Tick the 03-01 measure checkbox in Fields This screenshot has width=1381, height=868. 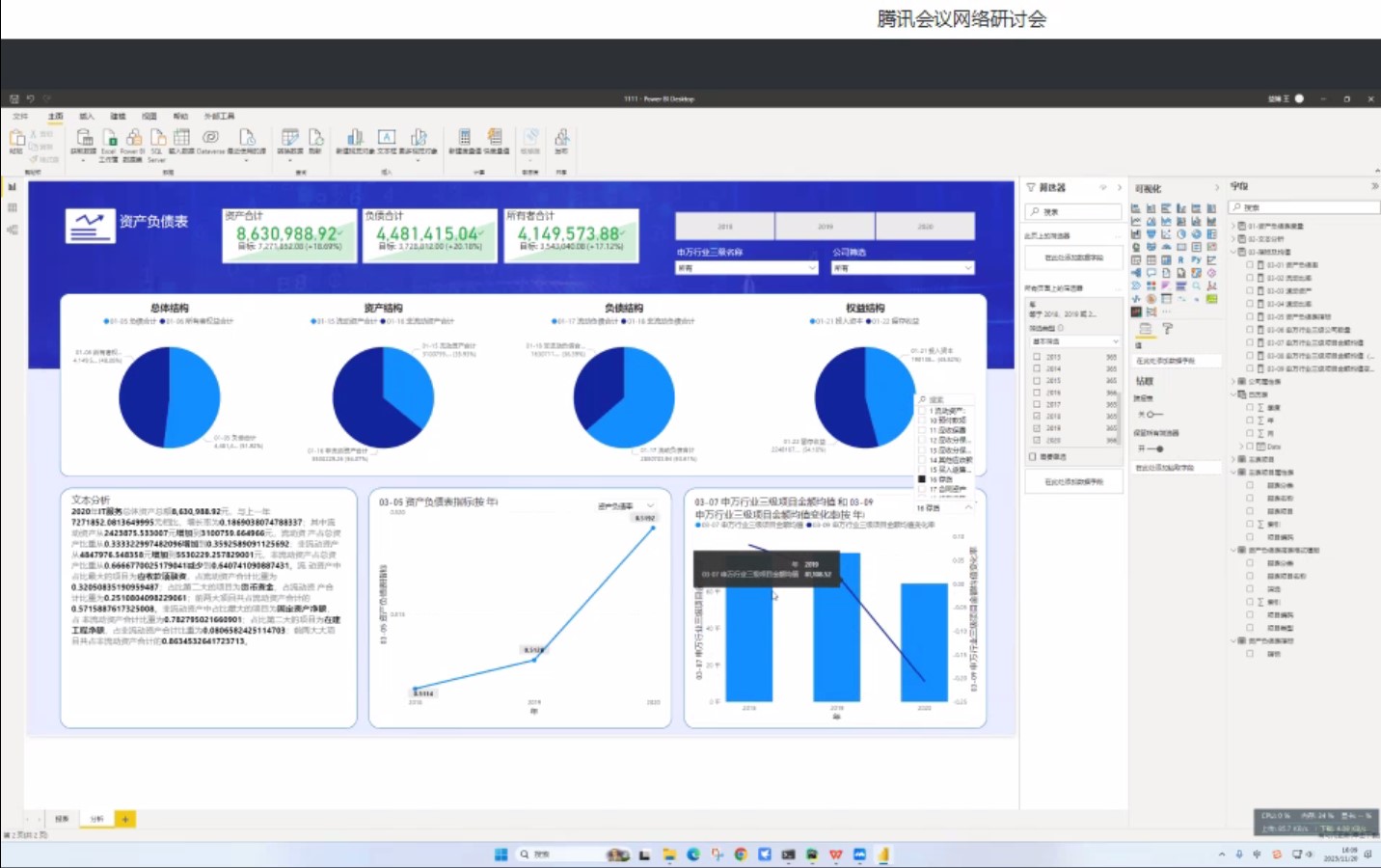[x=1250, y=264]
